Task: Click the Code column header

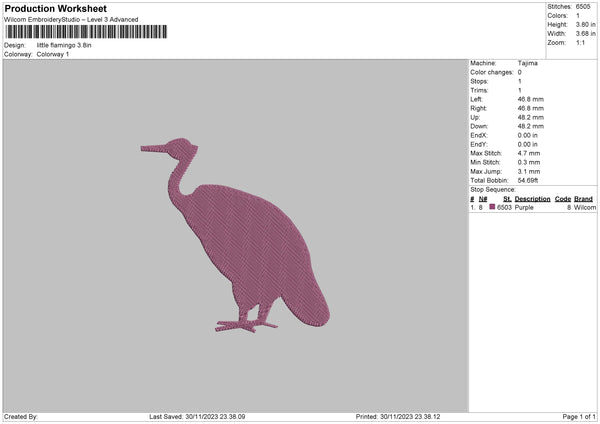Action: (563, 198)
